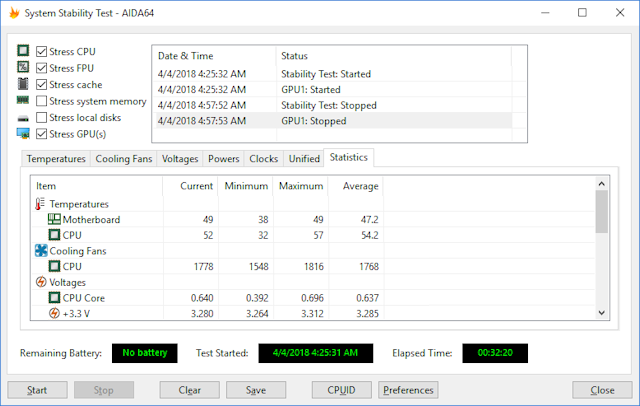
Task: Click the RAM module icon beside Stress system memory
Action: click(x=23, y=100)
